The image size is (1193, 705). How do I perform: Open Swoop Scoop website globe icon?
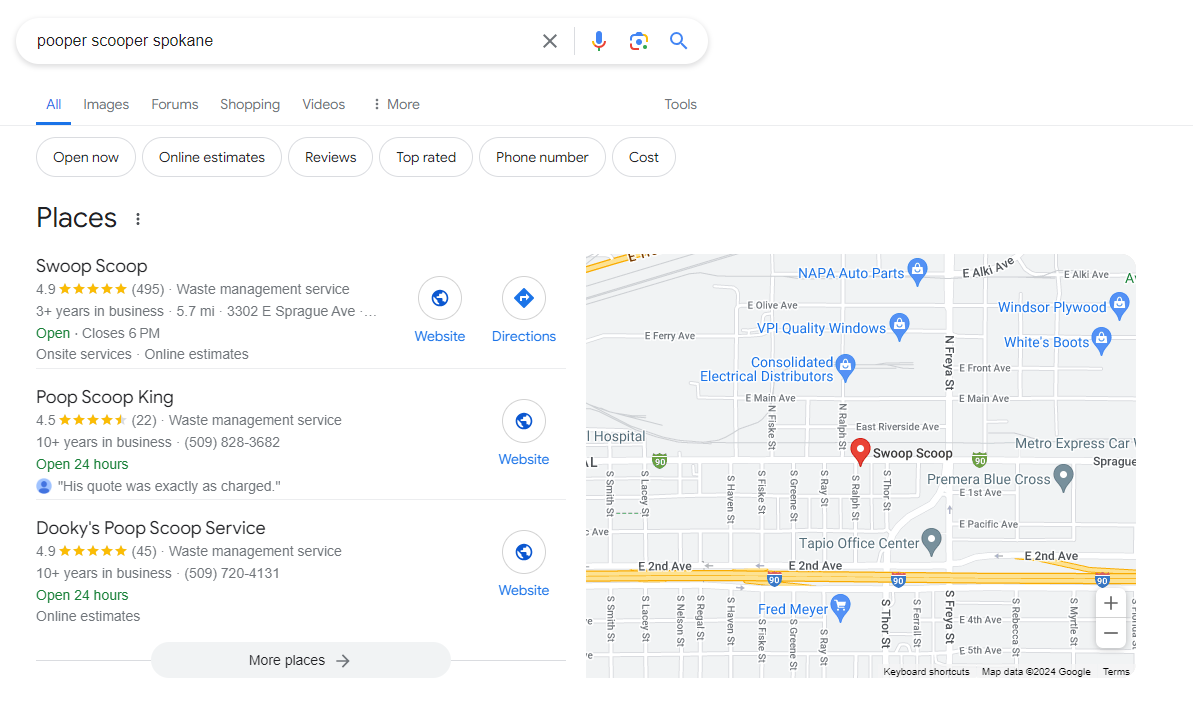(440, 298)
